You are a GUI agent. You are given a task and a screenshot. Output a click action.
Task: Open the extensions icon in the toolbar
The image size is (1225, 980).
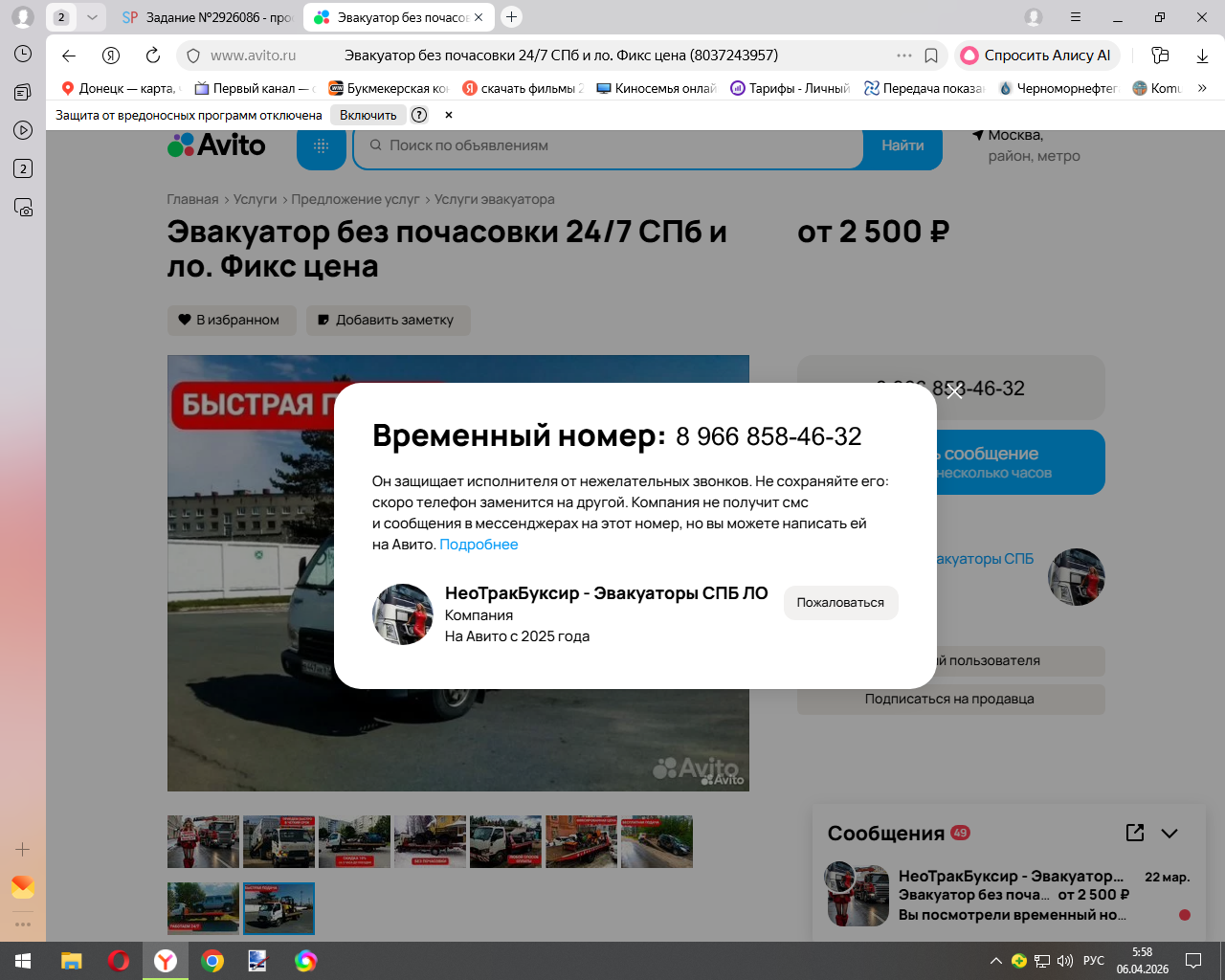pos(1160,56)
